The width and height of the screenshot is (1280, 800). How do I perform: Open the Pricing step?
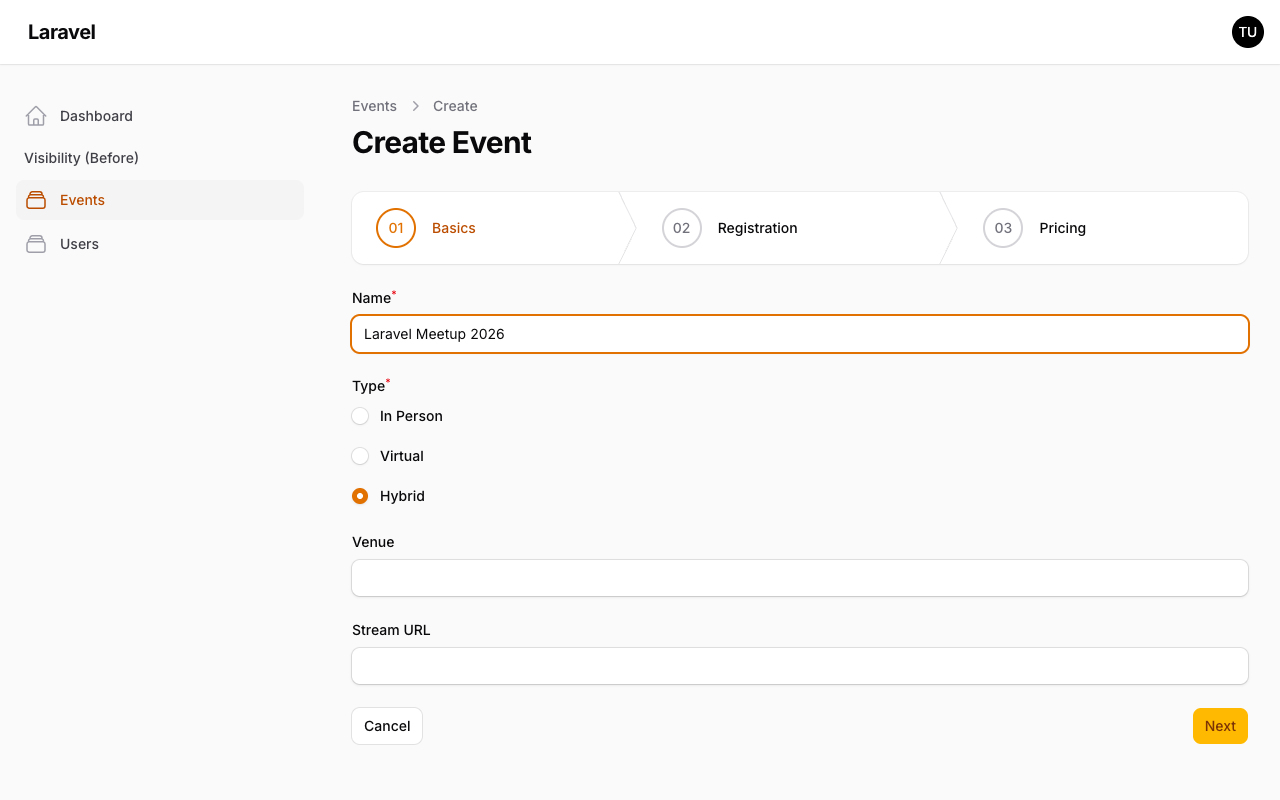[1062, 228]
